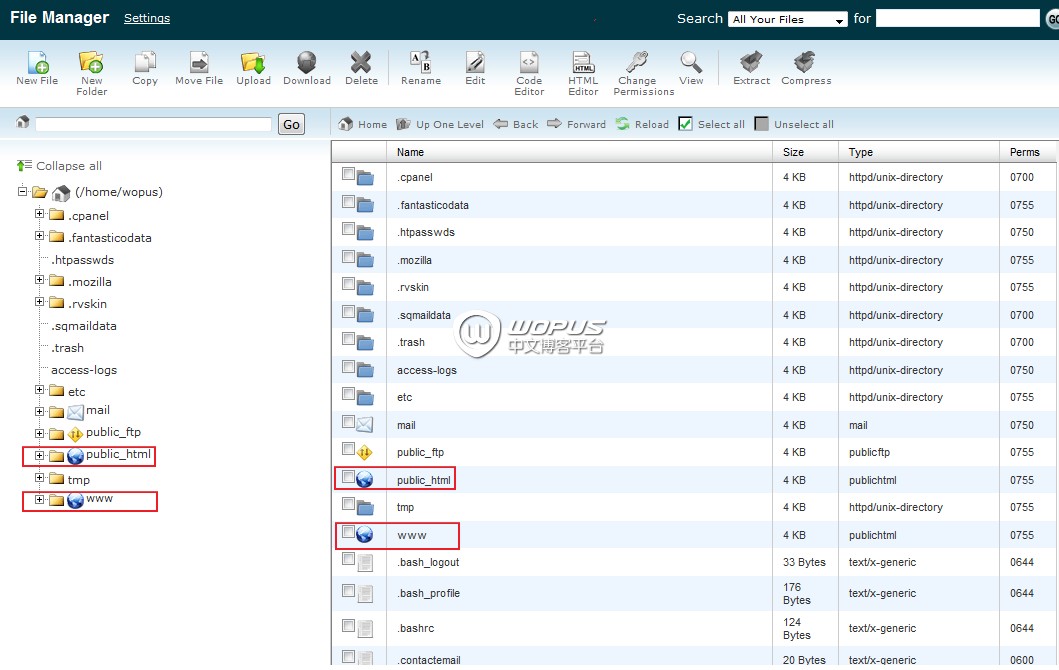This screenshot has height=670, width=1059.
Task: Expand the .cpanel tree node
Action: pos(39,214)
